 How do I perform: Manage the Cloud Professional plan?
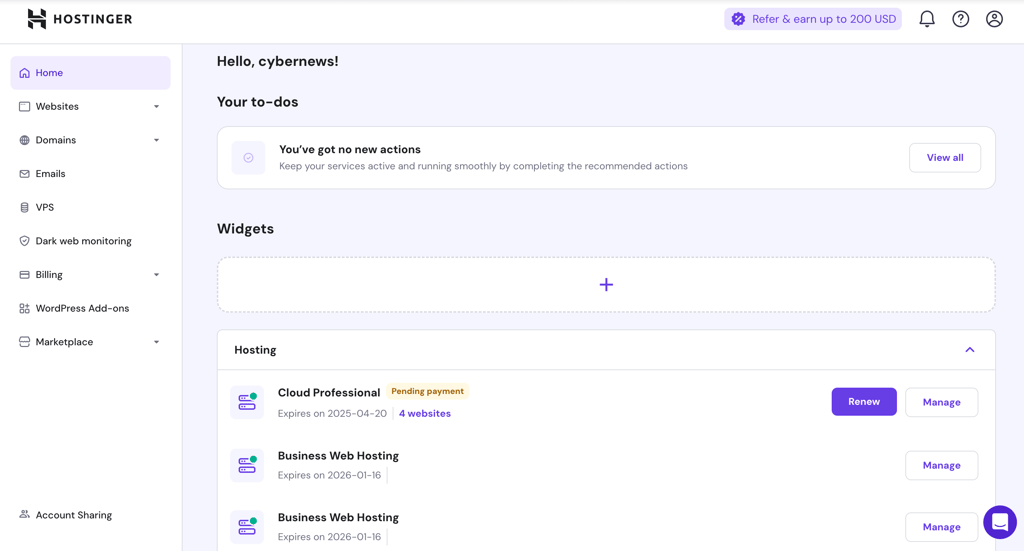click(941, 402)
